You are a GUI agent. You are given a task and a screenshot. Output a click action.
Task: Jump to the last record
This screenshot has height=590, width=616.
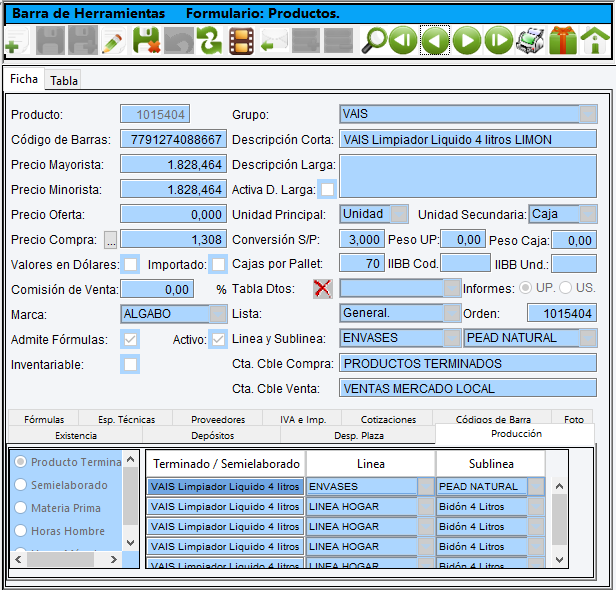[x=498, y=41]
